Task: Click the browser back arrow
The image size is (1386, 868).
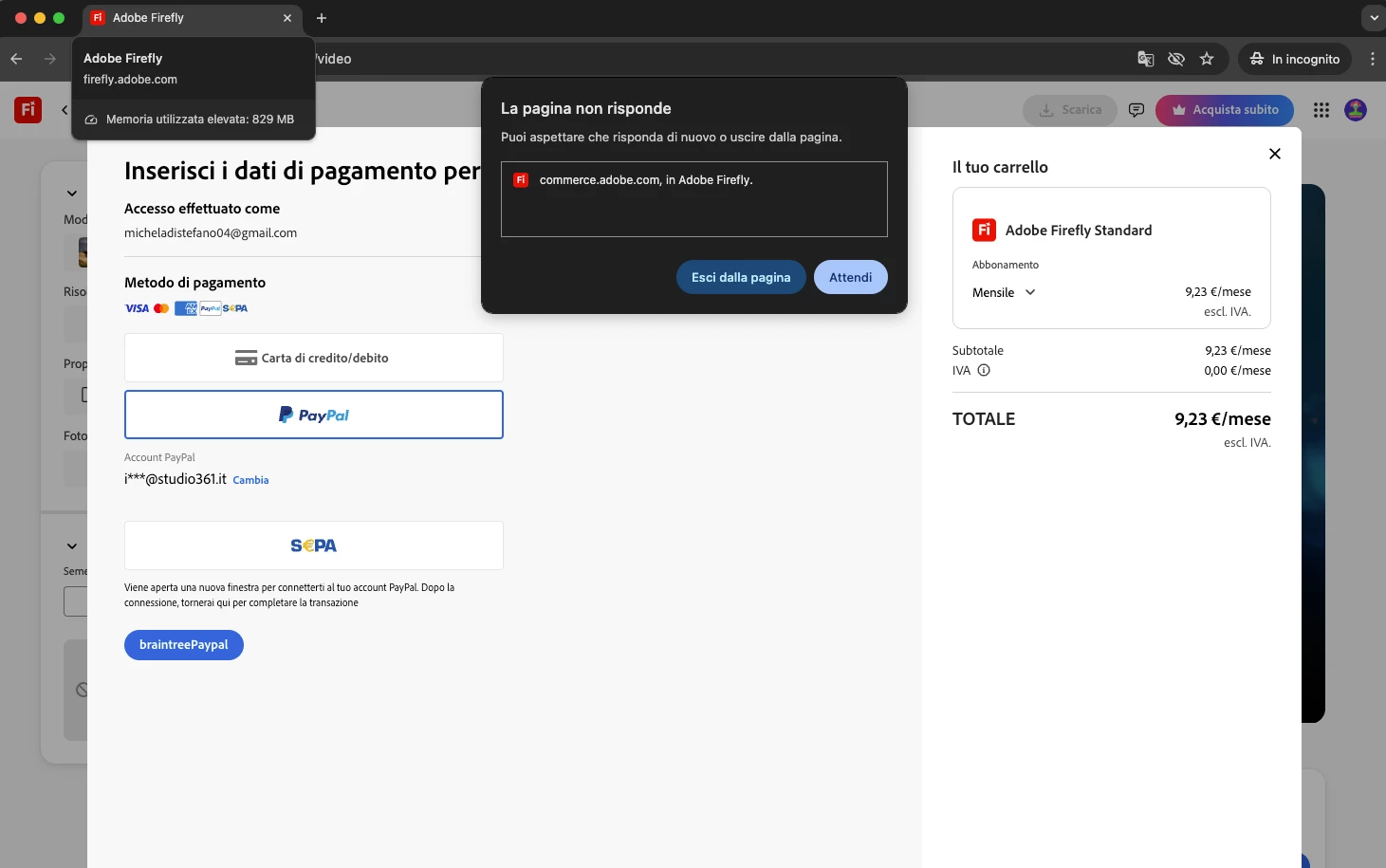Action: (x=16, y=59)
